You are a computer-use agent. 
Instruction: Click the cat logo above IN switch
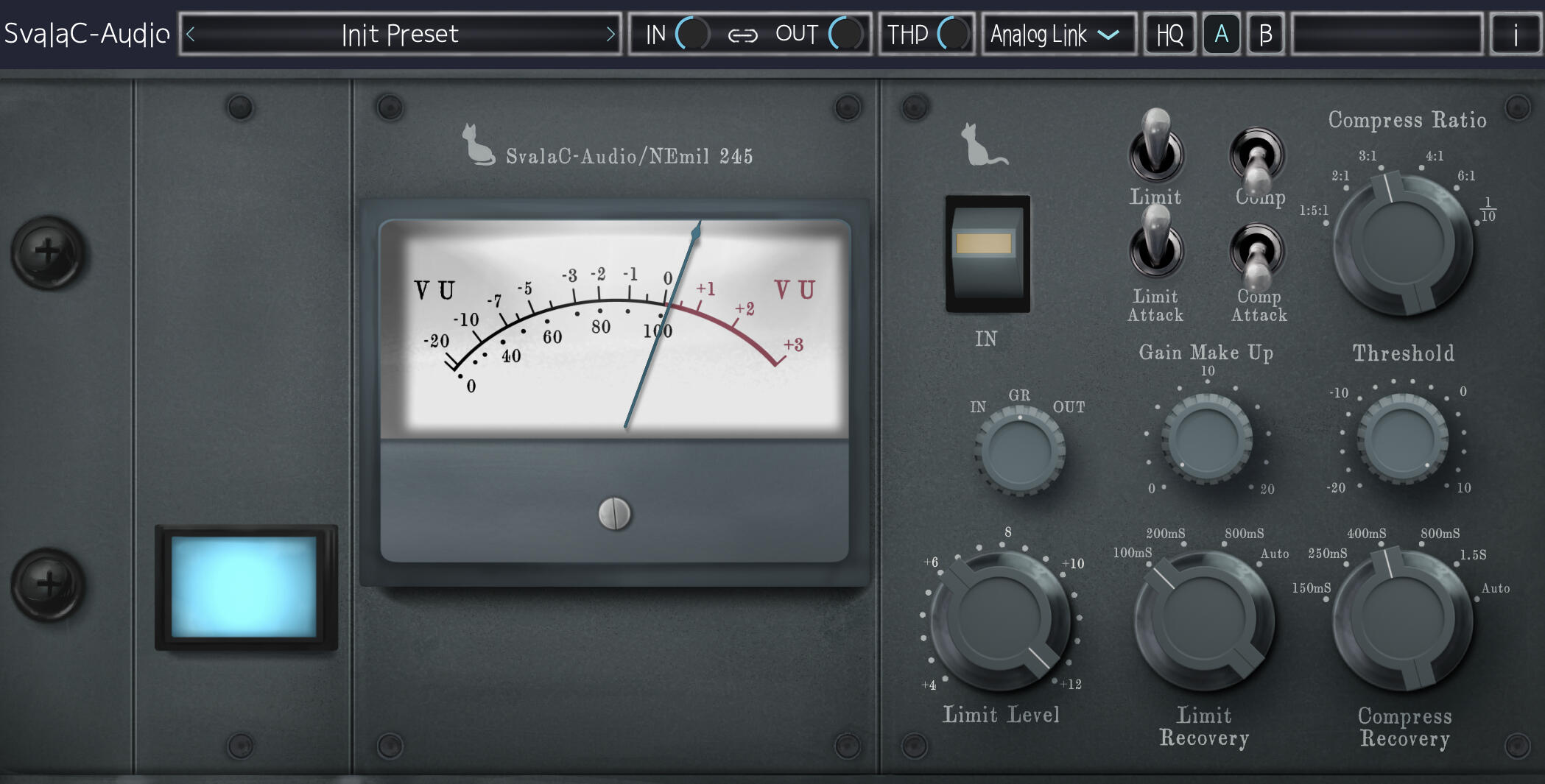[x=983, y=144]
